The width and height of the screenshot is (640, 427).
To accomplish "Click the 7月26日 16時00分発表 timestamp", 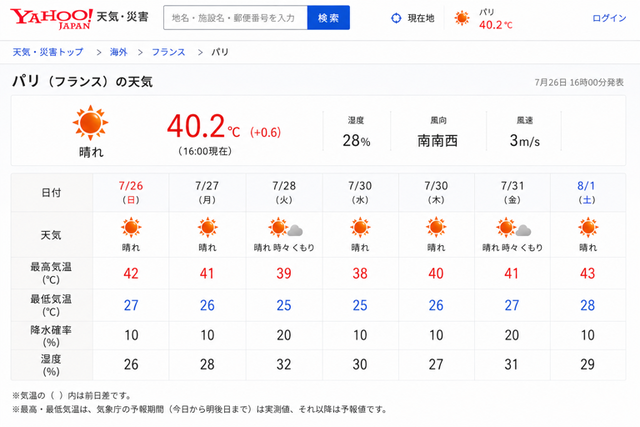I will tap(579, 82).
